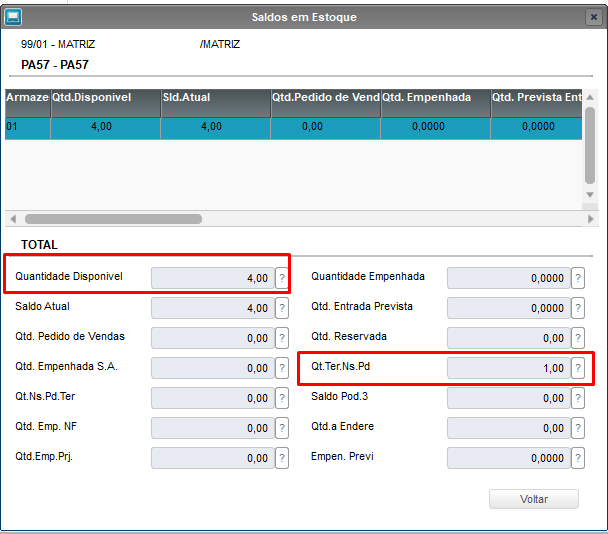Click row 01 Qtd.Disponivel cell 4,00
The image size is (608, 534).
click(x=106, y=128)
